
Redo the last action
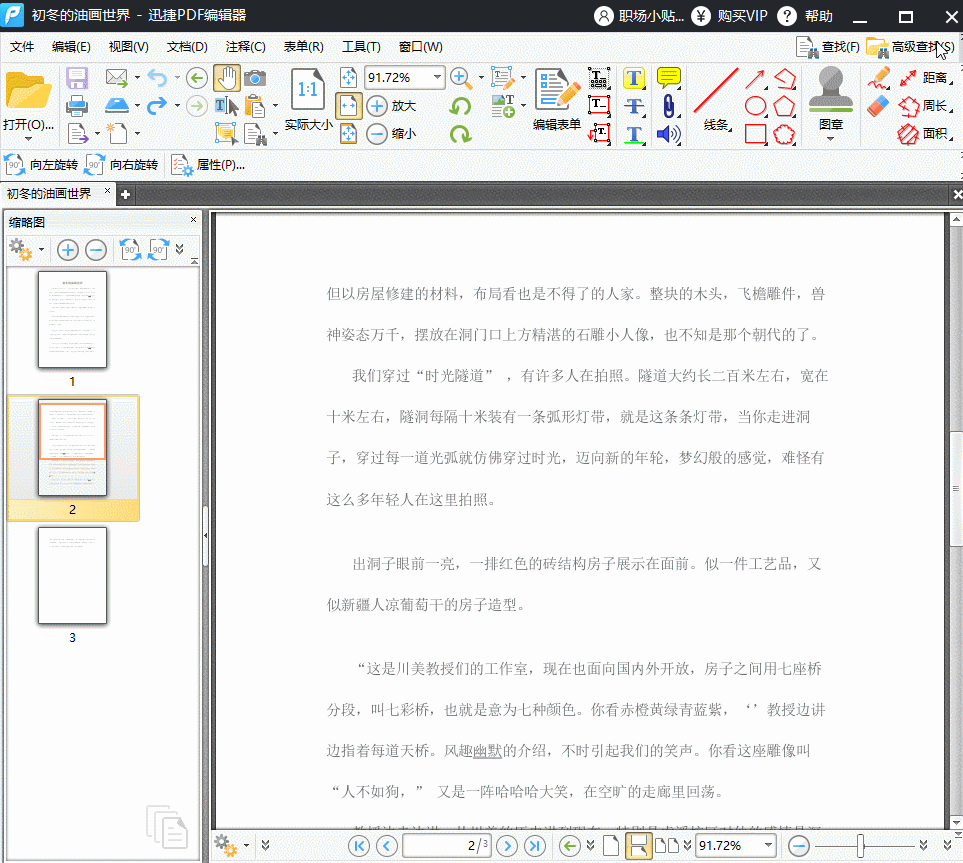click(157, 106)
